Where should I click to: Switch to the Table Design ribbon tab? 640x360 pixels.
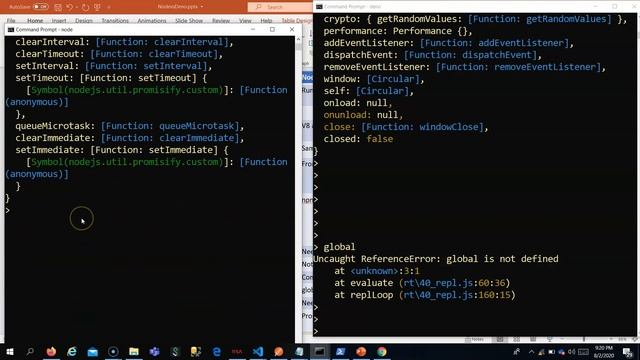297,20
